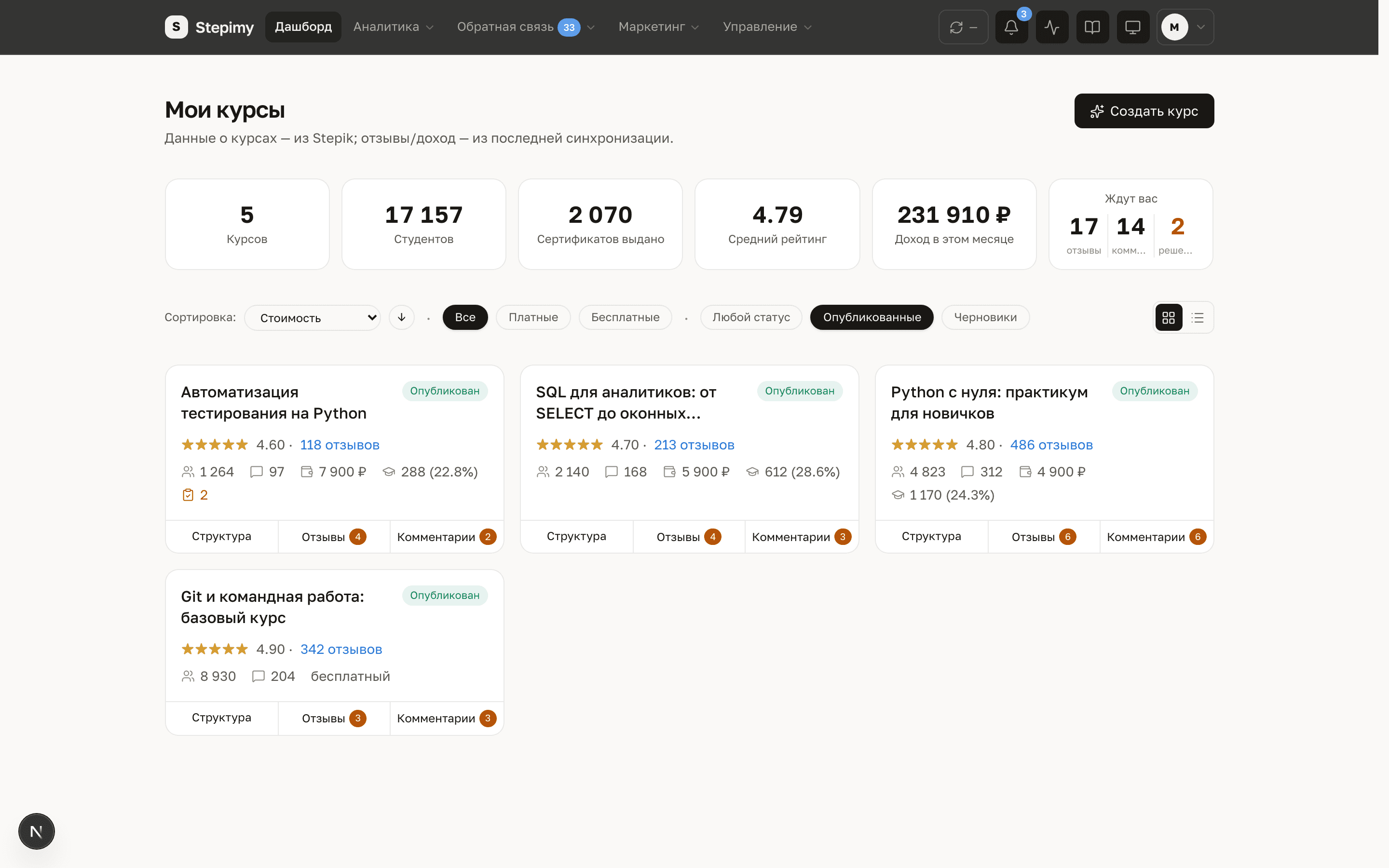Open the book documentation icon
1389x868 pixels.
[1092, 27]
